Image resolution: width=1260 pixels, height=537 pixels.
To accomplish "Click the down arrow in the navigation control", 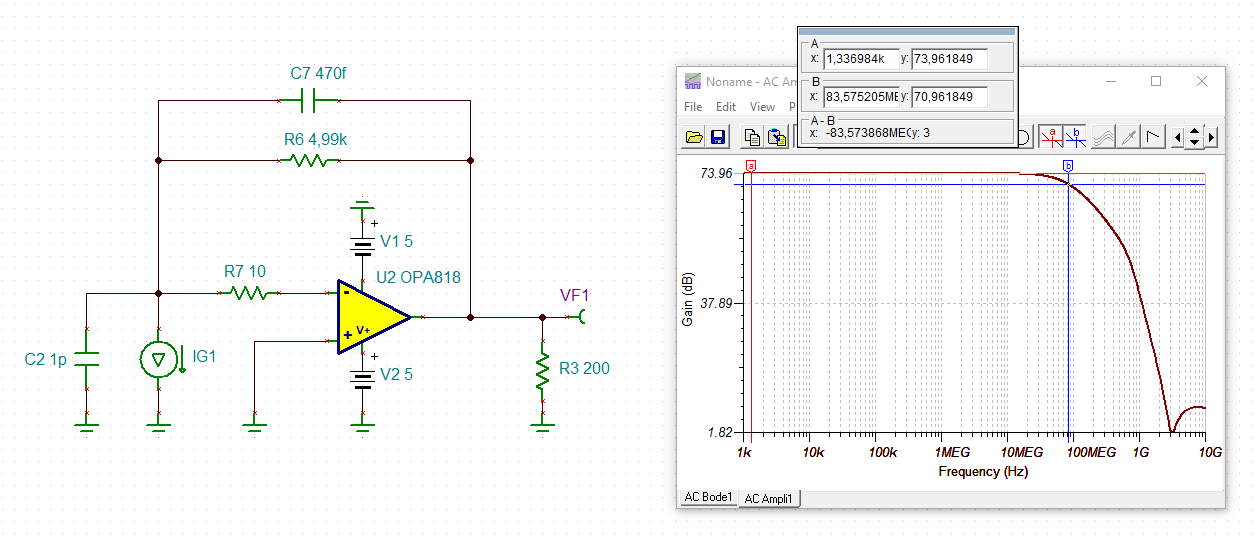I will click(1194, 143).
